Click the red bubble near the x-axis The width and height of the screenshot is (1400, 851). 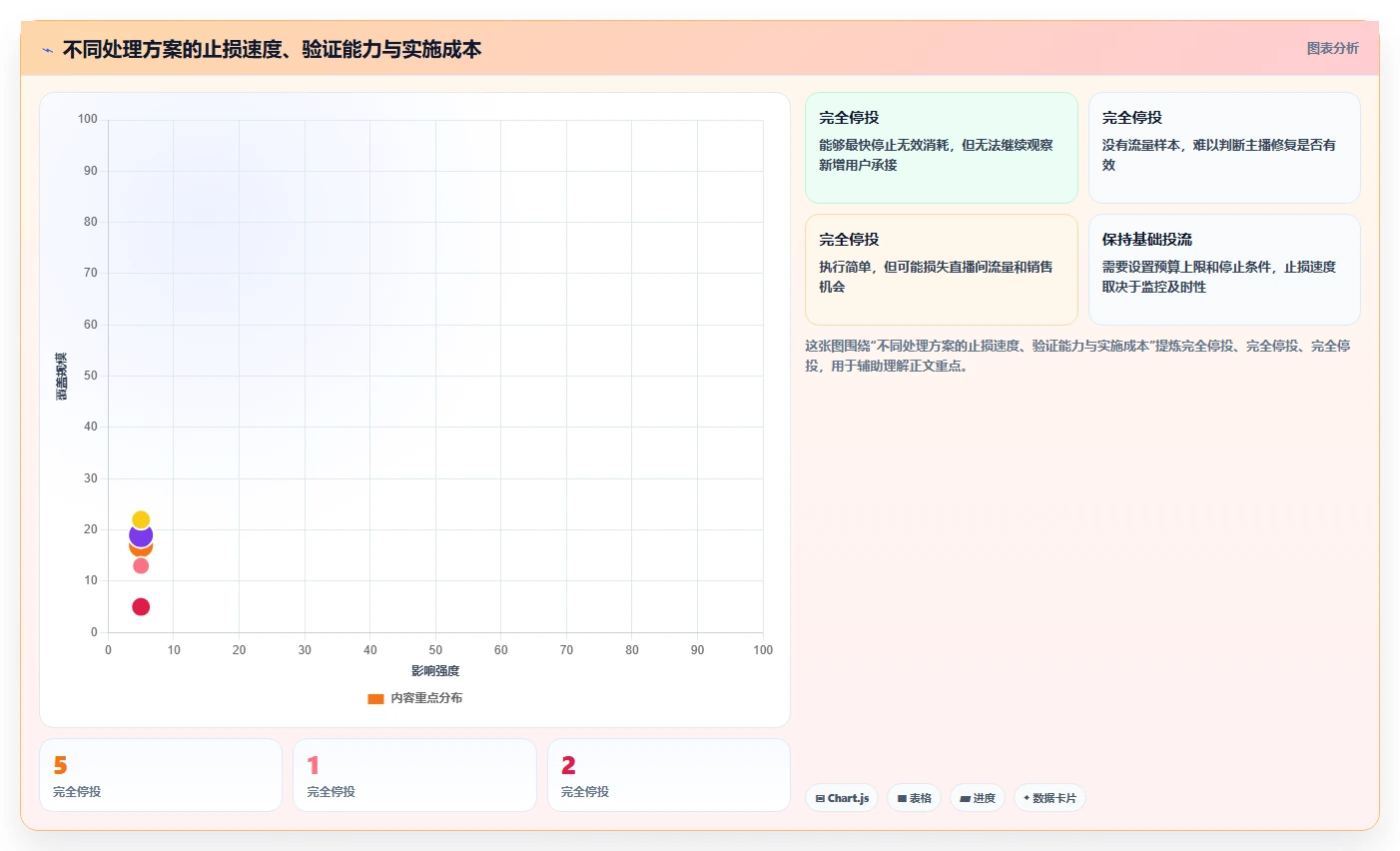coord(141,606)
